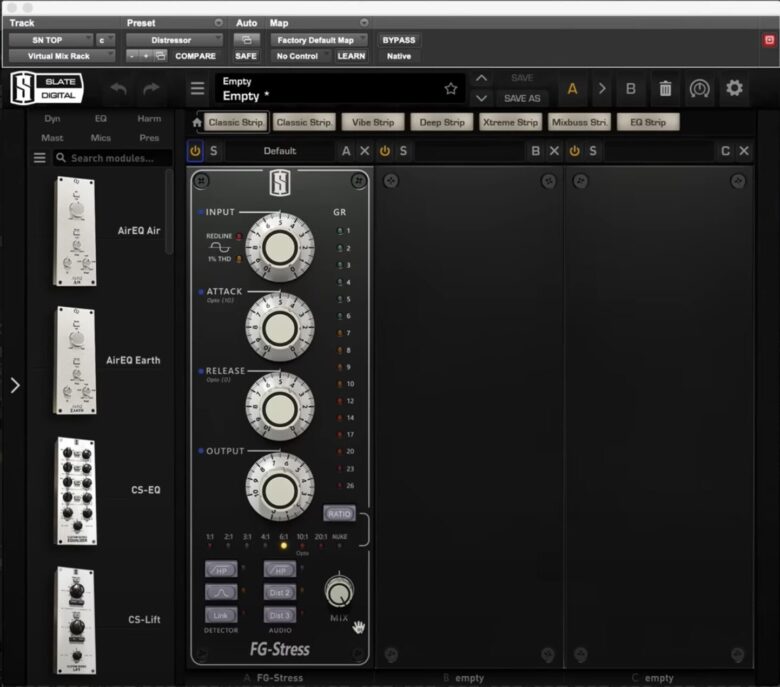780x687 pixels.
Task: Open the Distressor preset dropdown
Action: point(174,40)
